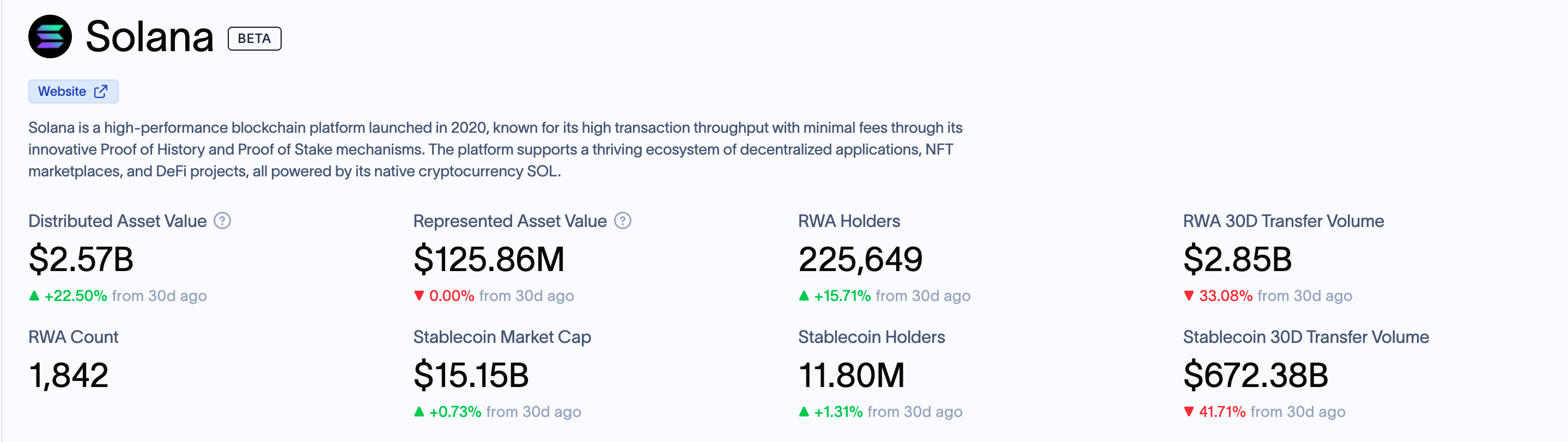This screenshot has width=1568, height=442.
Task: Select the RWA 30D Transfer Volume label
Action: (1284, 220)
